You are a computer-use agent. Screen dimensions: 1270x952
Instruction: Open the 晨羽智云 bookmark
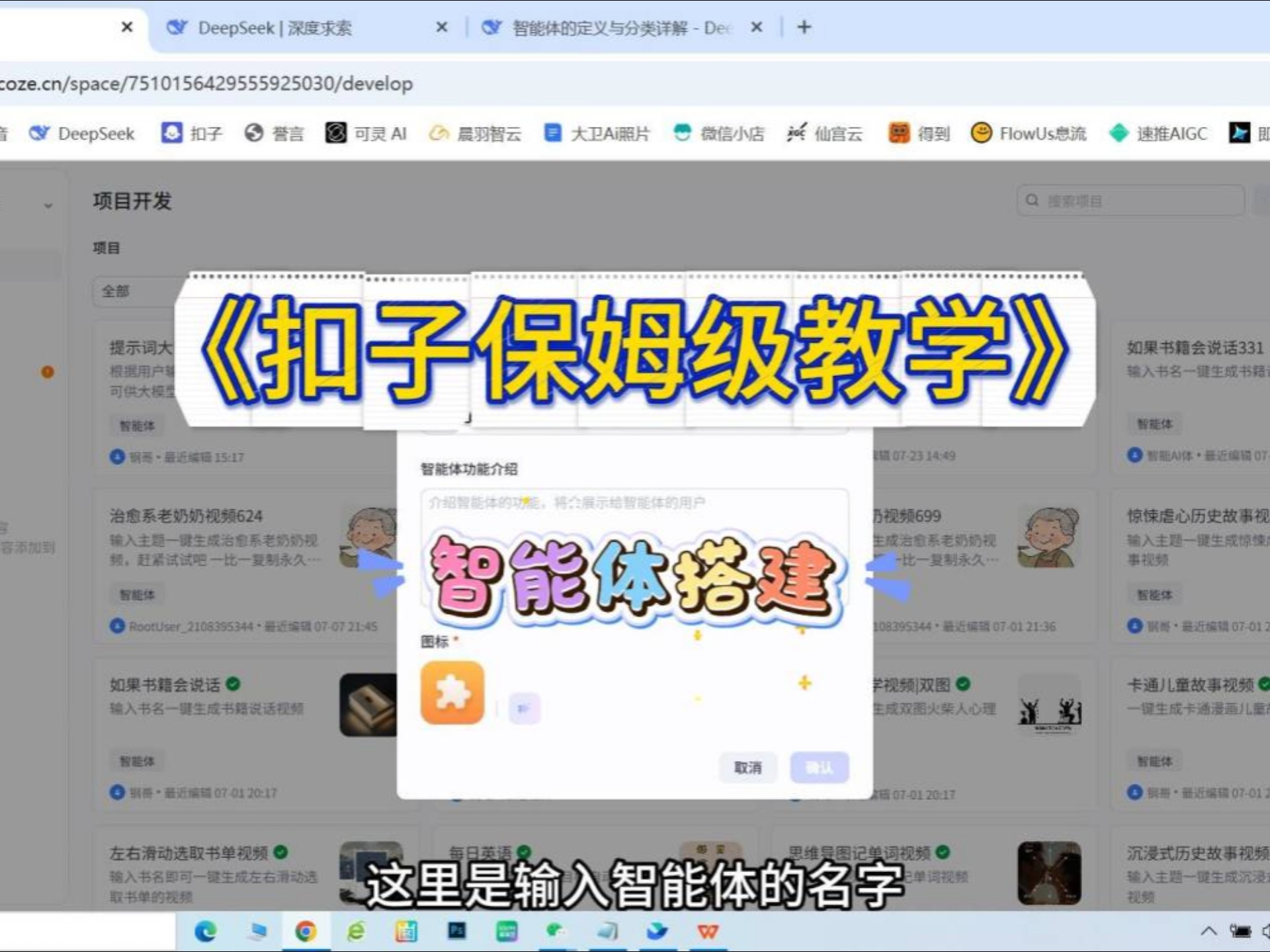point(475,134)
